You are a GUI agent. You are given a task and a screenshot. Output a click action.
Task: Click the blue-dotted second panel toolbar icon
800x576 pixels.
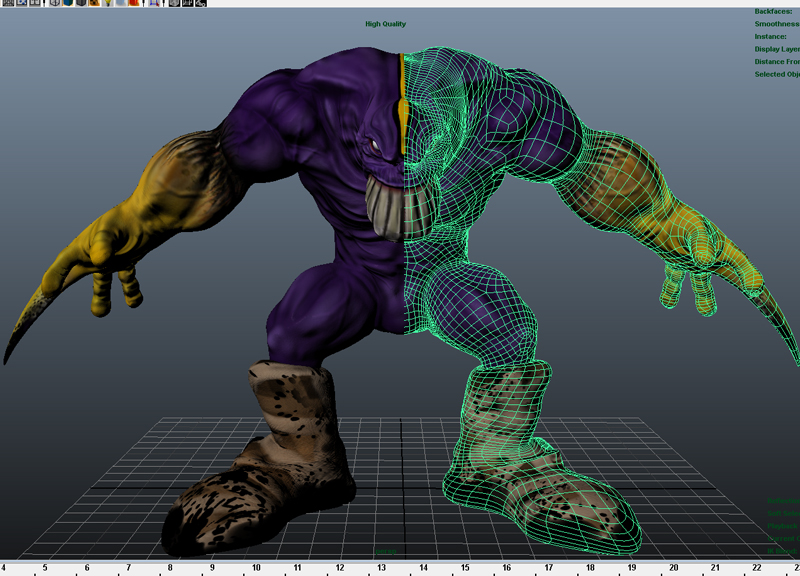click(x=22, y=3)
